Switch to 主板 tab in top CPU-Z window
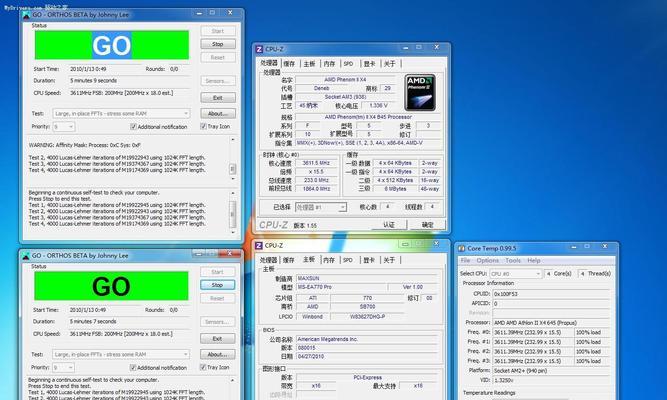The image size is (667, 400). [309, 63]
